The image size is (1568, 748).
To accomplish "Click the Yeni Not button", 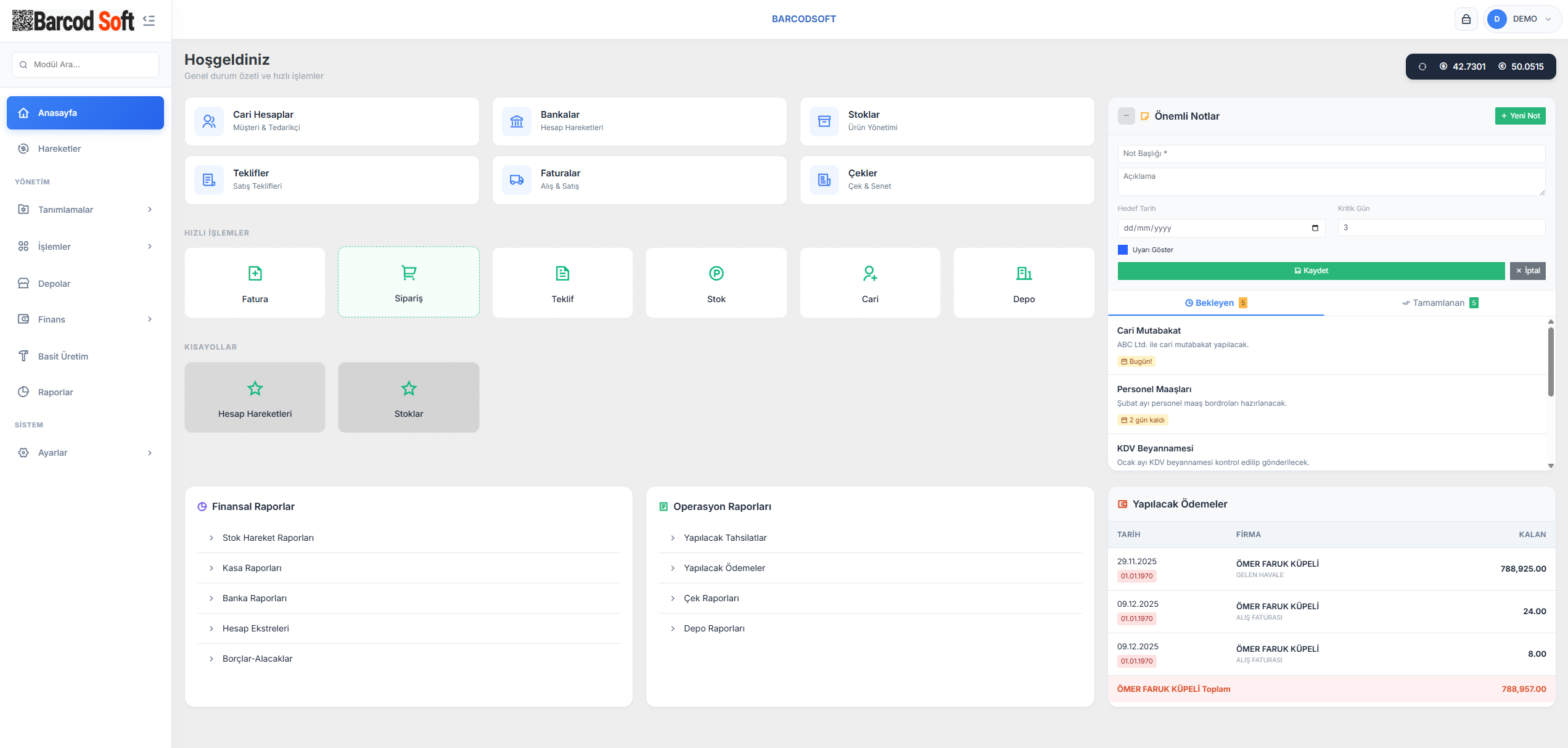I will (x=1520, y=116).
